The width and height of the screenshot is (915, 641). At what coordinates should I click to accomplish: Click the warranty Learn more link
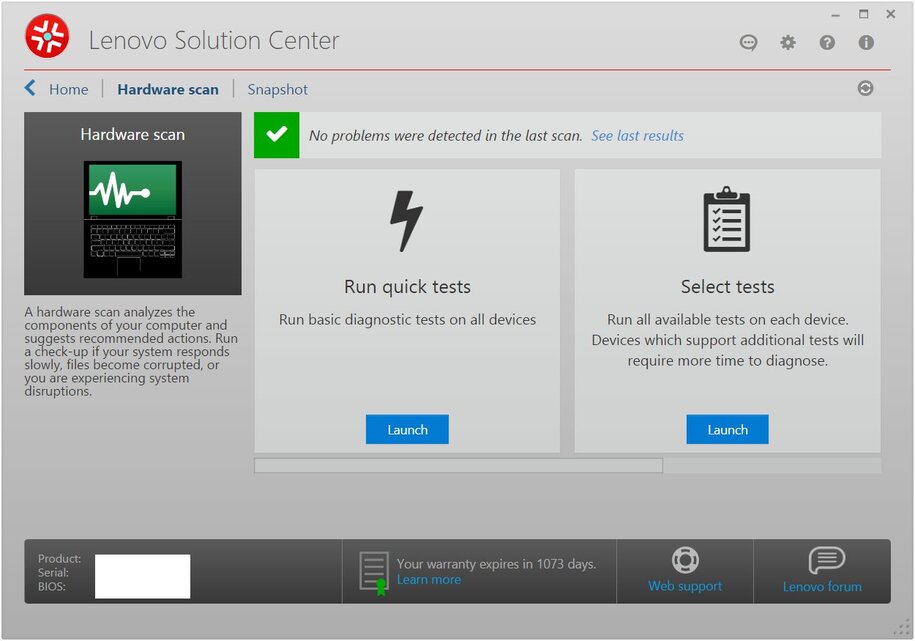pos(429,580)
